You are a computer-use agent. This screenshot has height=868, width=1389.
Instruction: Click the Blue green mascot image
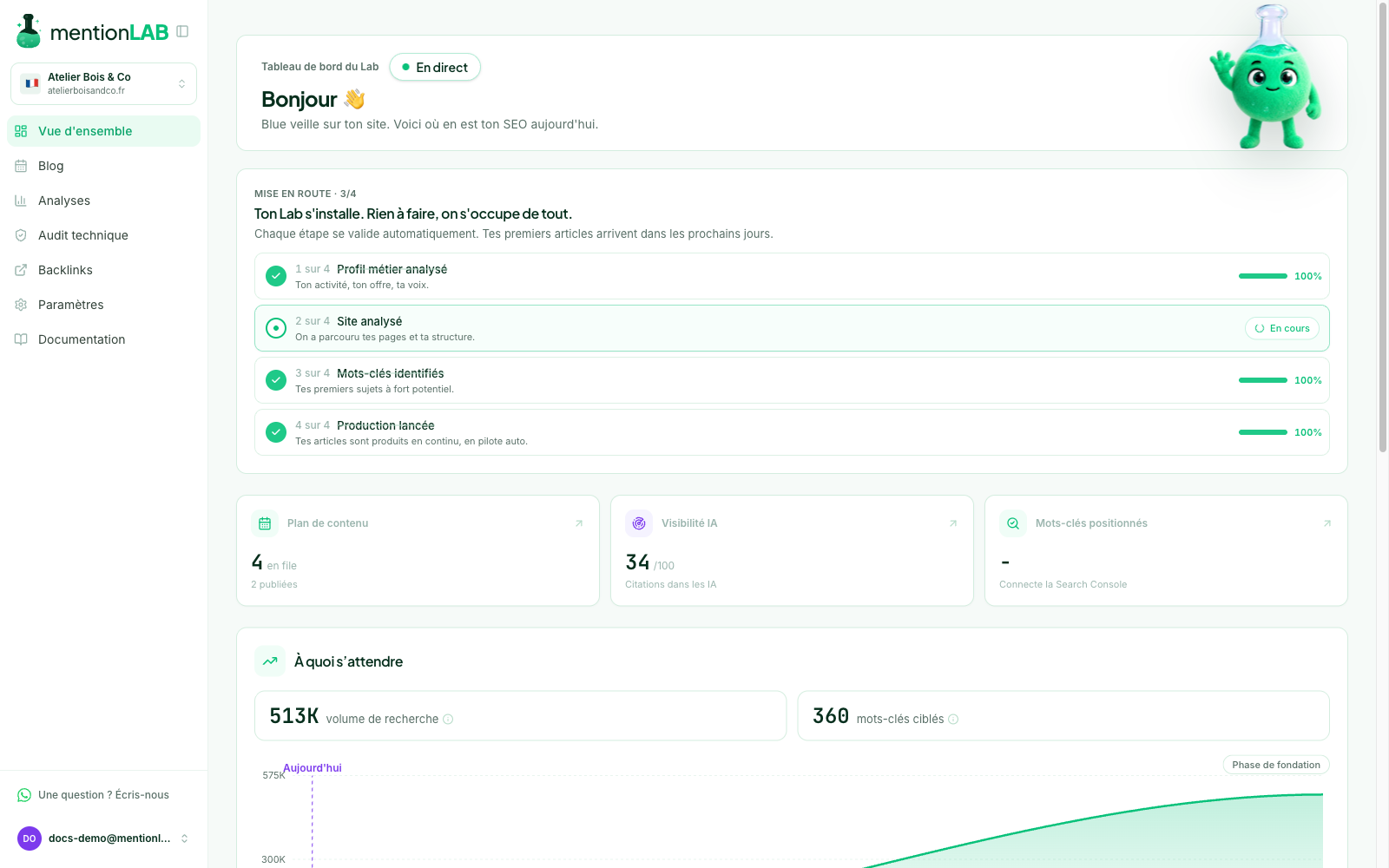pyautogui.click(x=1267, y=78)
